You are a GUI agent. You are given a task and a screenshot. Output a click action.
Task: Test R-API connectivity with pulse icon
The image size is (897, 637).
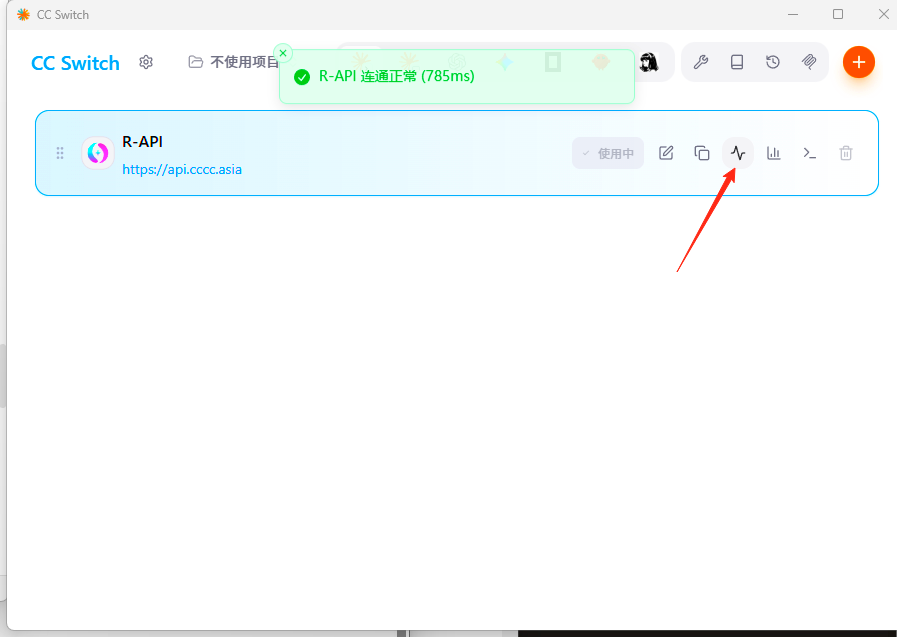[738, 153]
